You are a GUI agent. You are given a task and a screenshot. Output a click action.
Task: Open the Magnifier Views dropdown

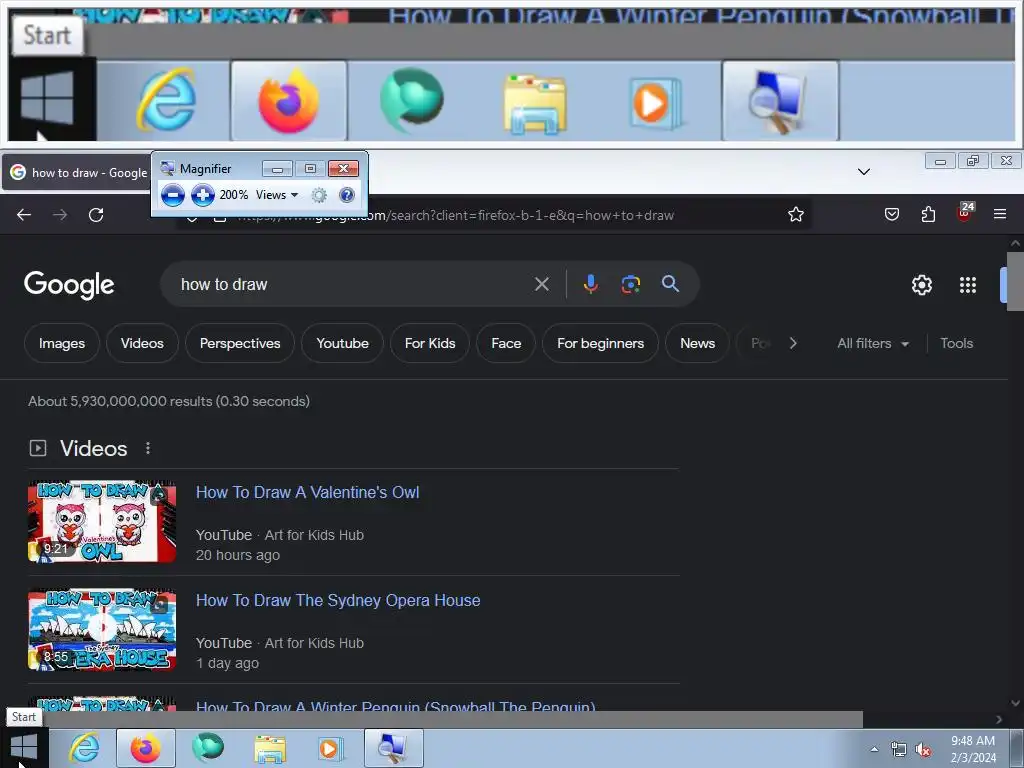point(277,195)
